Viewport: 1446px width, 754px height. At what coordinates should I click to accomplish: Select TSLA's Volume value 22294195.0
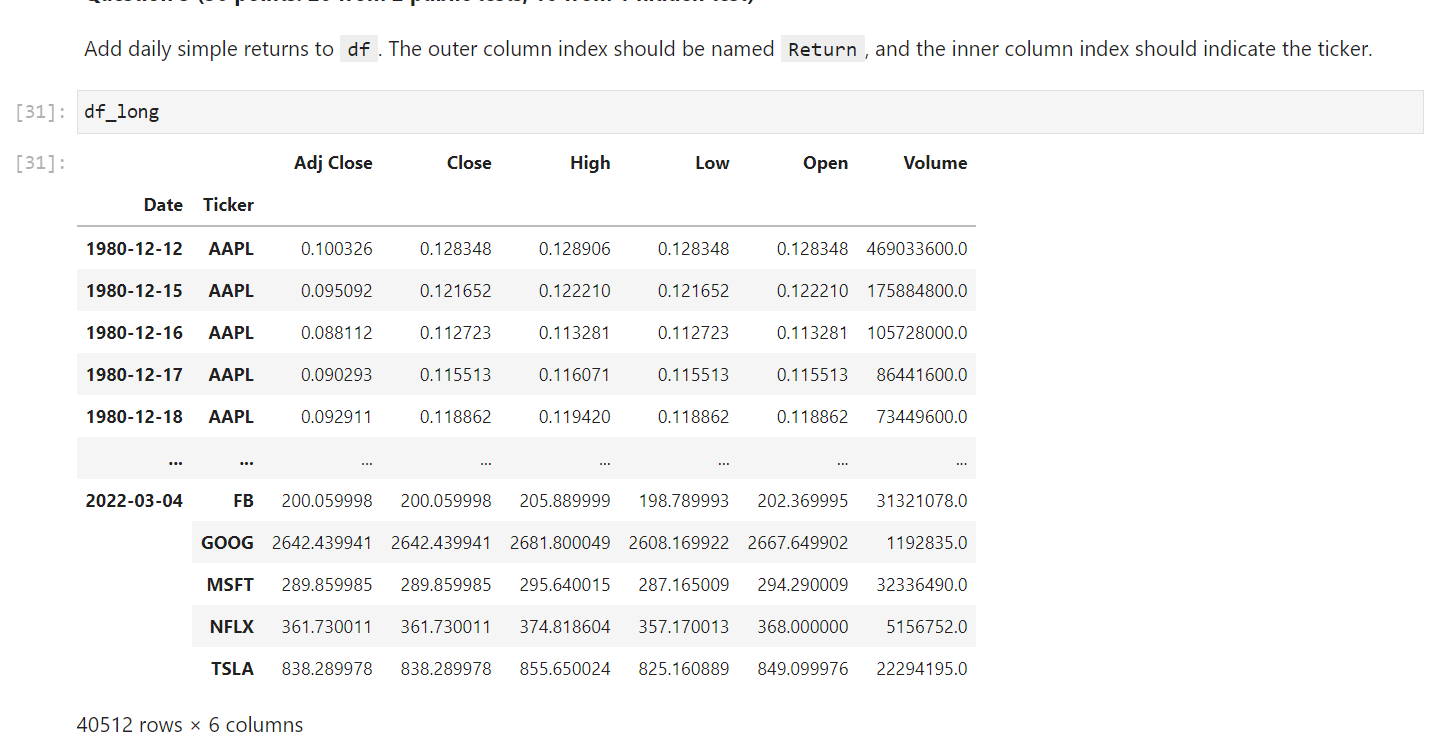(922, 669)
